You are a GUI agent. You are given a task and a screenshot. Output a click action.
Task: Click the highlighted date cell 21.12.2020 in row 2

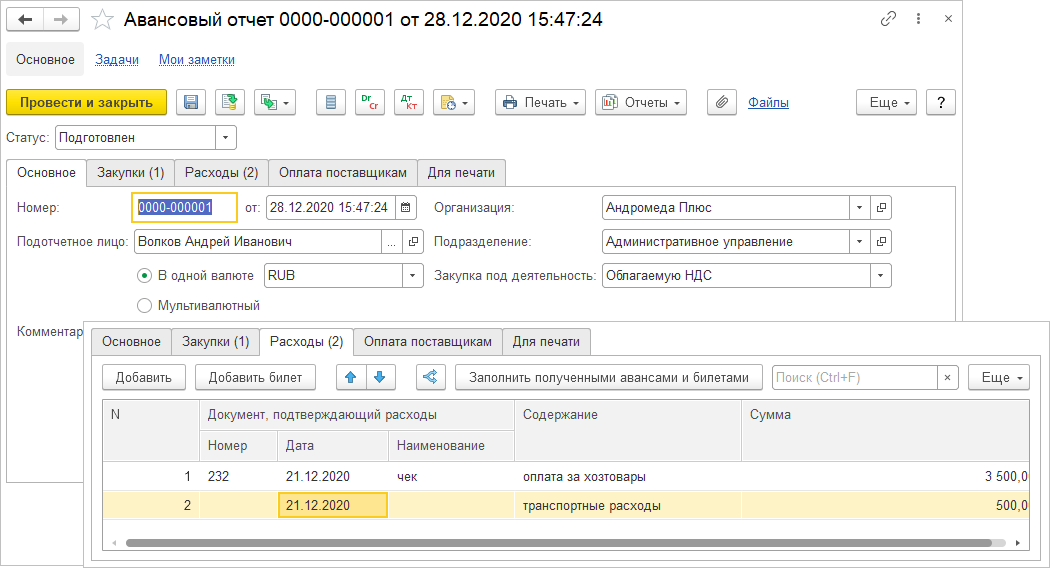(x=332, y=505)
